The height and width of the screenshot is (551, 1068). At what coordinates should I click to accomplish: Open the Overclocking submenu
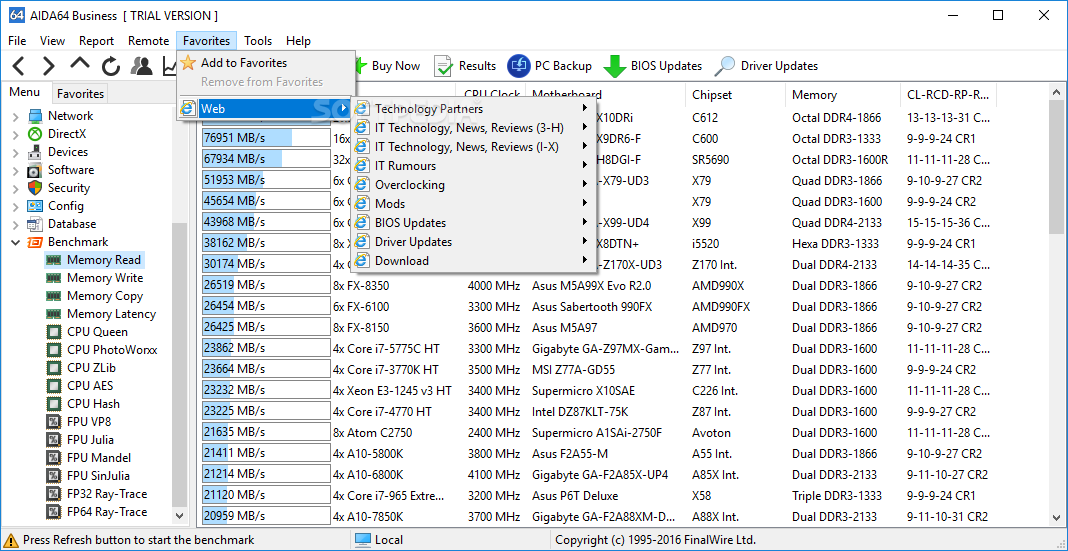pyautogui.click(x=473, y=185)
